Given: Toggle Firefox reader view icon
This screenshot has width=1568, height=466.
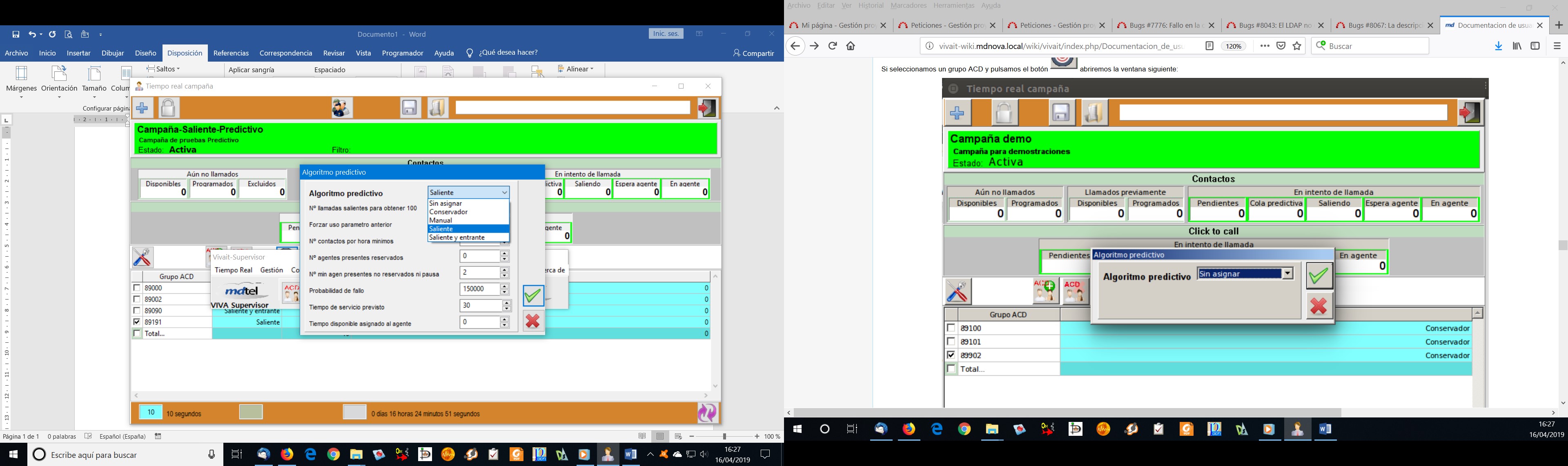Looking at the screenshot, I should [1209, 46].
